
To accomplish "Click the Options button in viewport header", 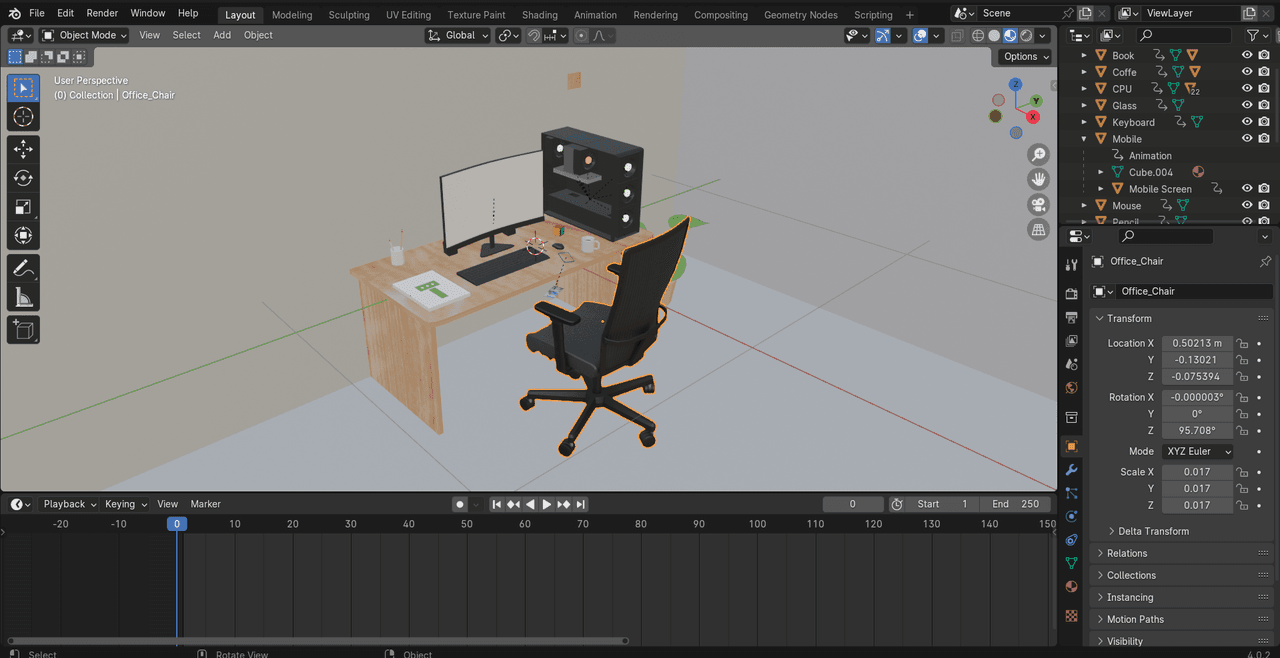I will click(x=1026, y=56).
